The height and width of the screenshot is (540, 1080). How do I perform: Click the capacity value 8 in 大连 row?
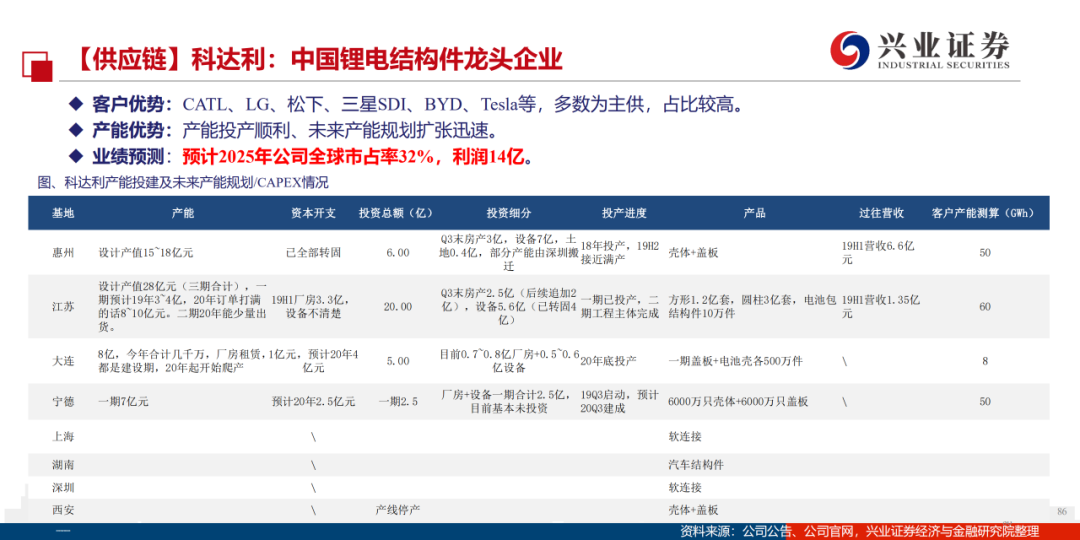point(985,360)
